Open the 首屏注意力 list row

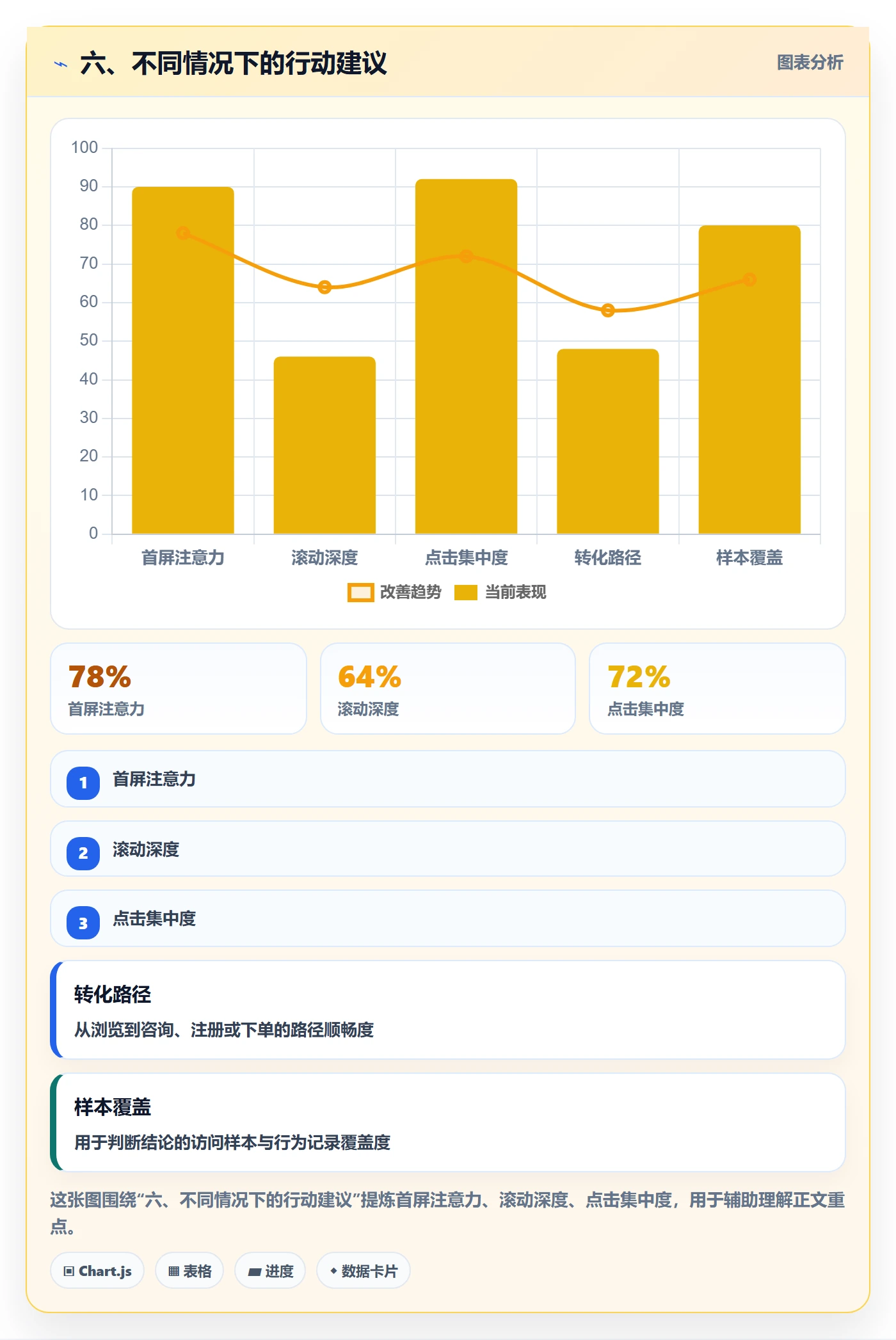click(x=448, y=779)
